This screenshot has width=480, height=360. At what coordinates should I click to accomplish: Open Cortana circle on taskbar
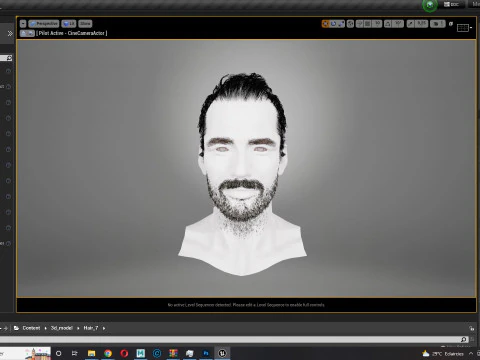tap(59, 353)
